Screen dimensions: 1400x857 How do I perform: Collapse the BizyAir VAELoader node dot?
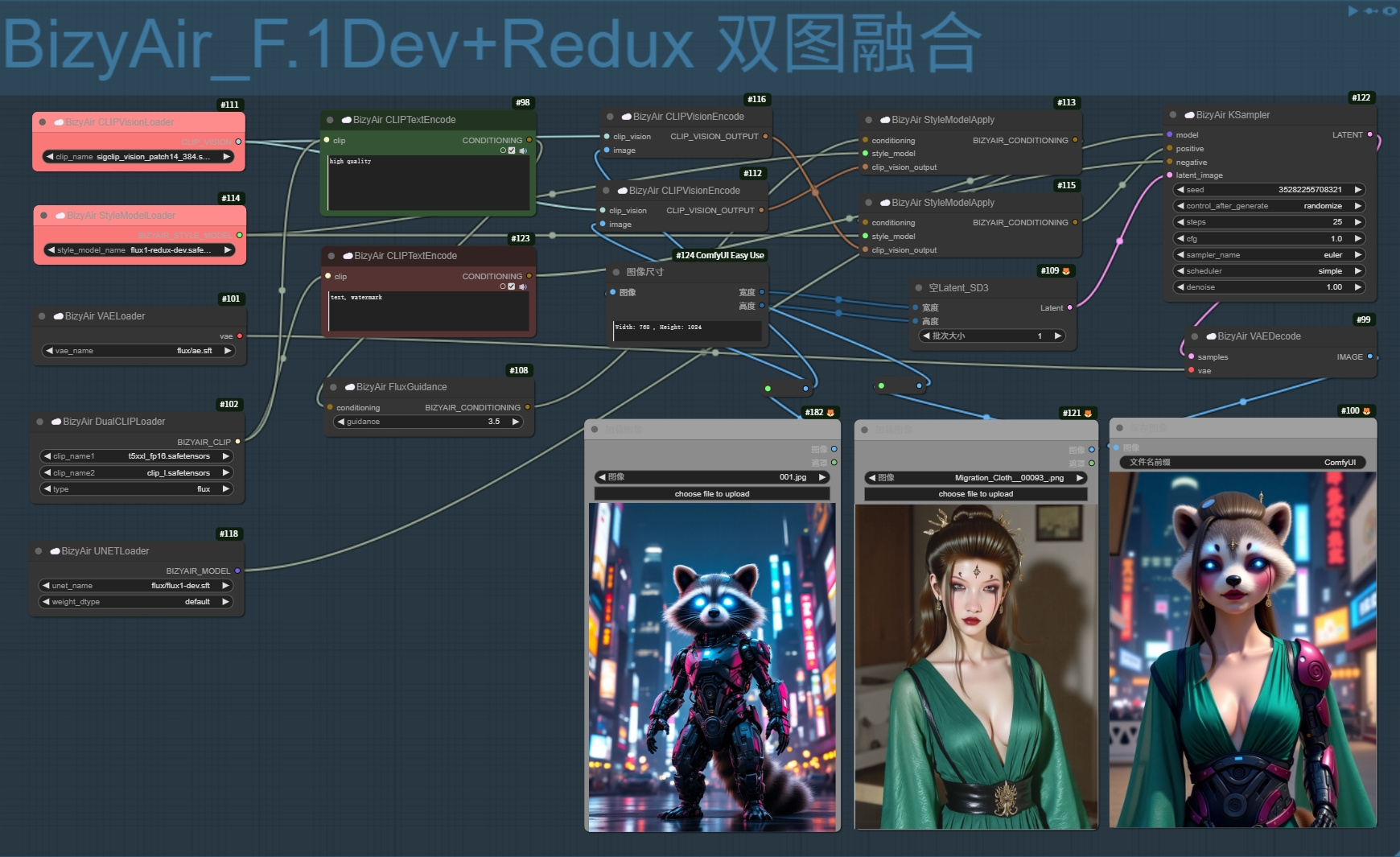[42, 316]
